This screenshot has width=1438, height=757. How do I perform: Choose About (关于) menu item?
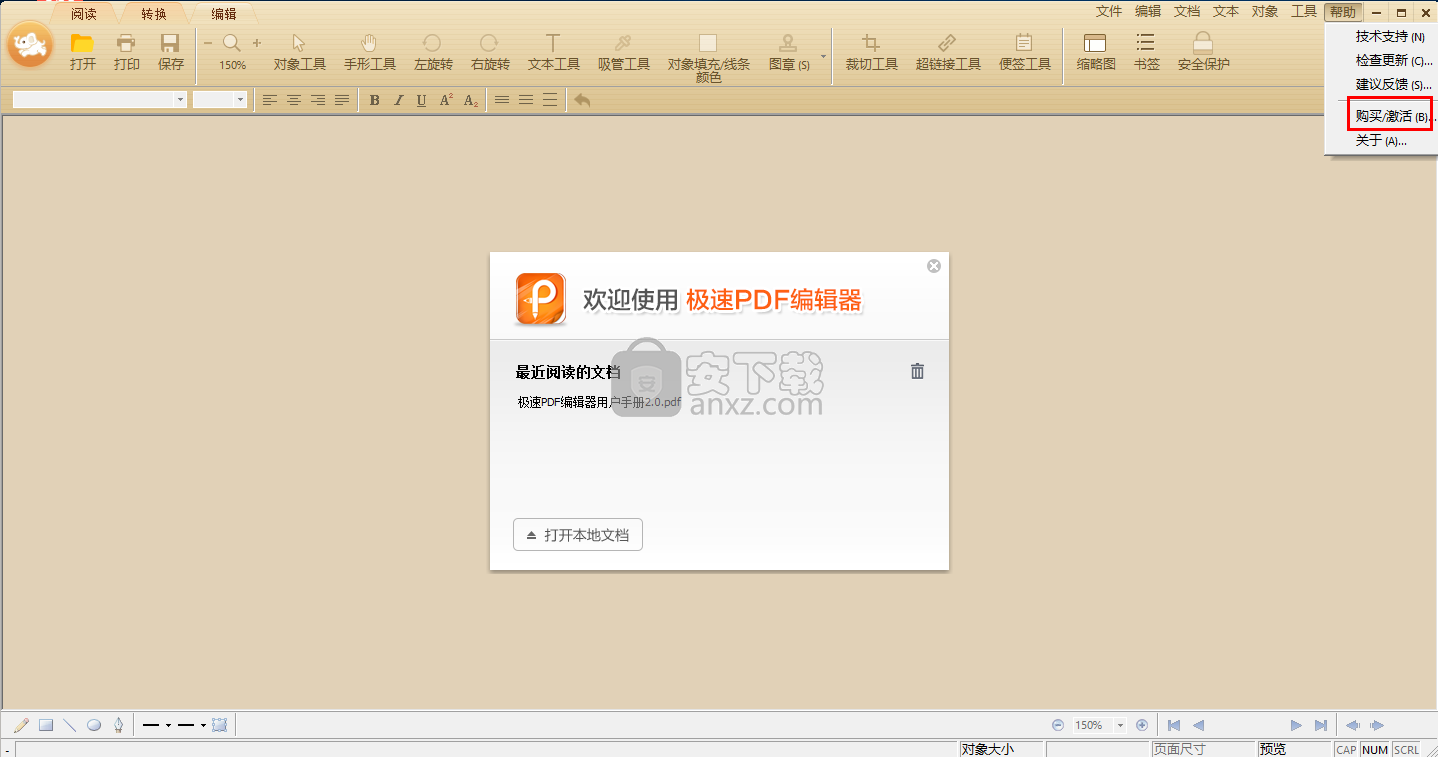coord(1380,141)
